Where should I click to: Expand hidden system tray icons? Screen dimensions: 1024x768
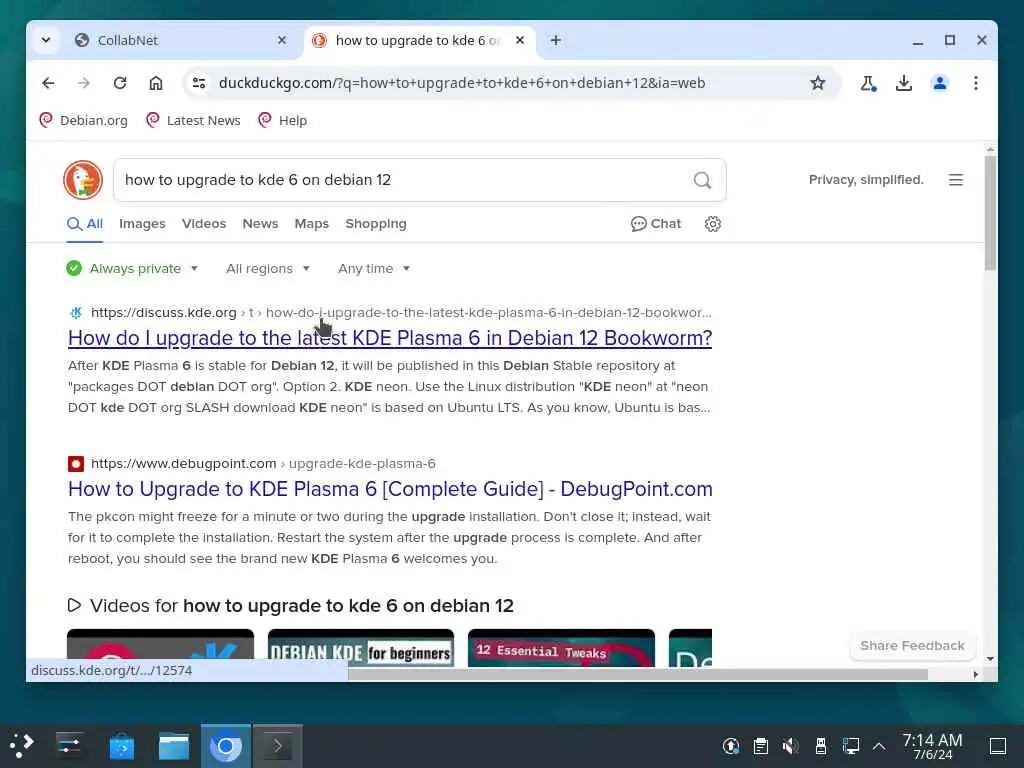pyautogui.click(x=879, y=746)
